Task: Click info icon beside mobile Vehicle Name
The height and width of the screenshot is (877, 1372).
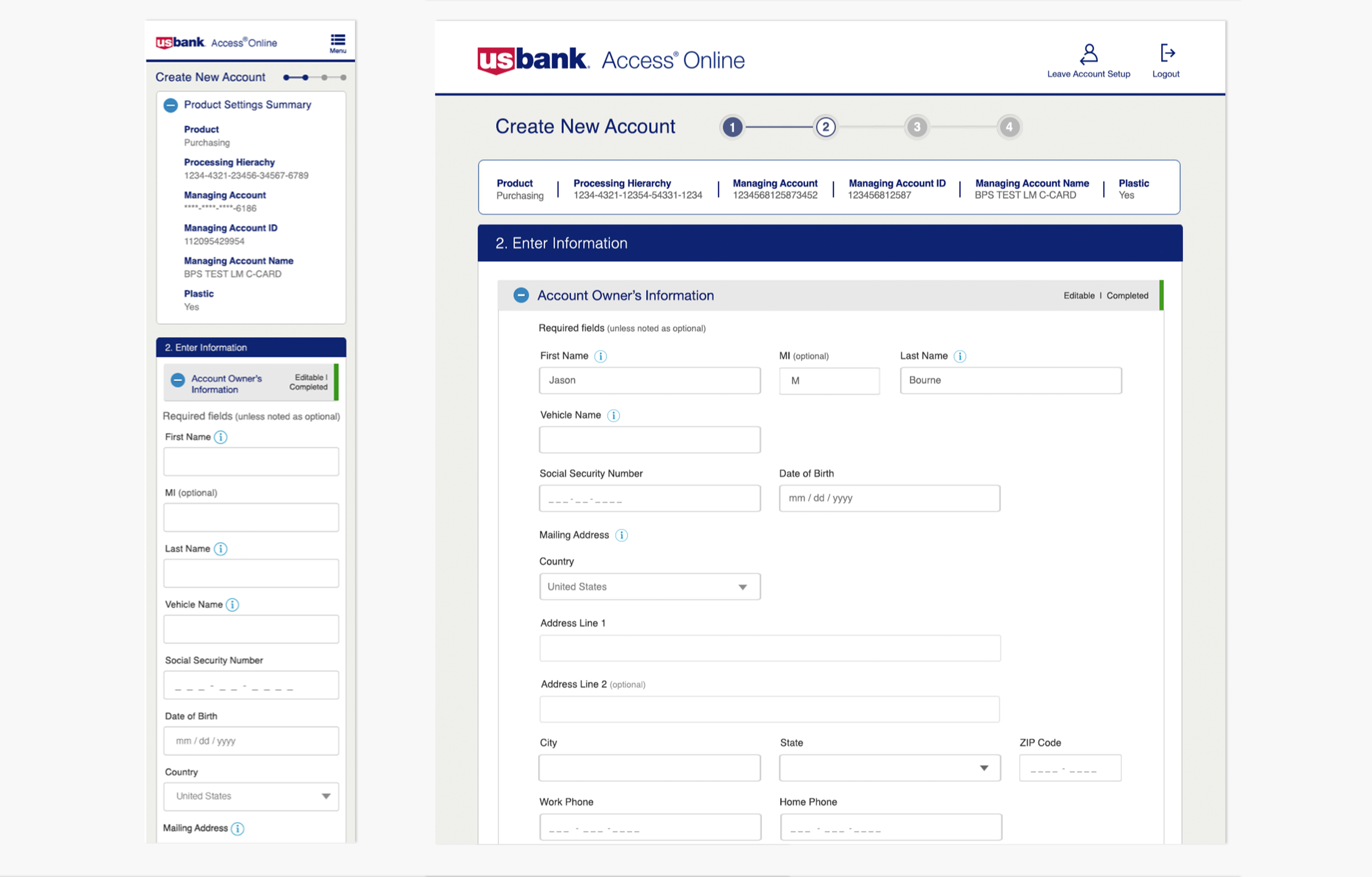Action: [x=233, y=605]
